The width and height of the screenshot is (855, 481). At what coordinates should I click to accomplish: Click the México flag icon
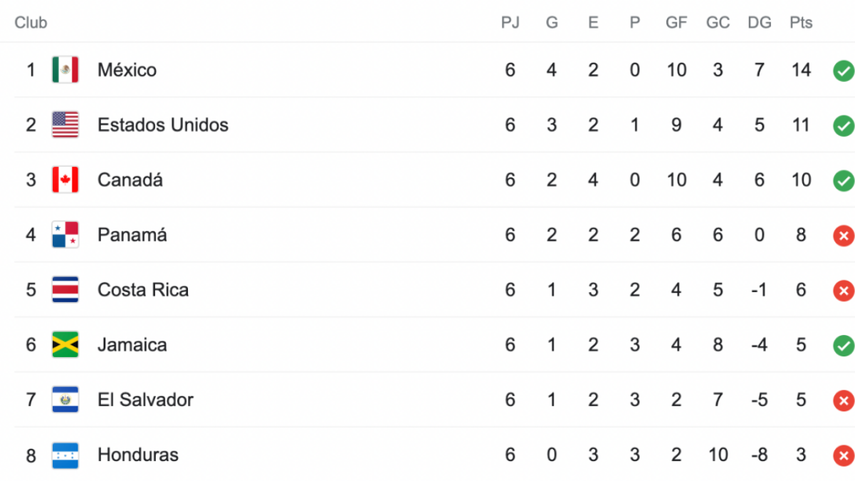(65, 70)
